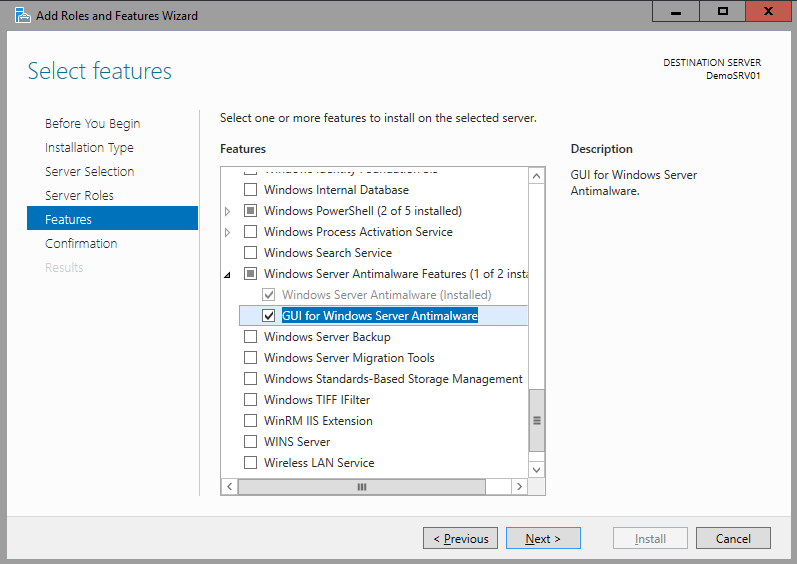
Task: Click the DemoSRV01 server name
Action: (x=733, y=76)
